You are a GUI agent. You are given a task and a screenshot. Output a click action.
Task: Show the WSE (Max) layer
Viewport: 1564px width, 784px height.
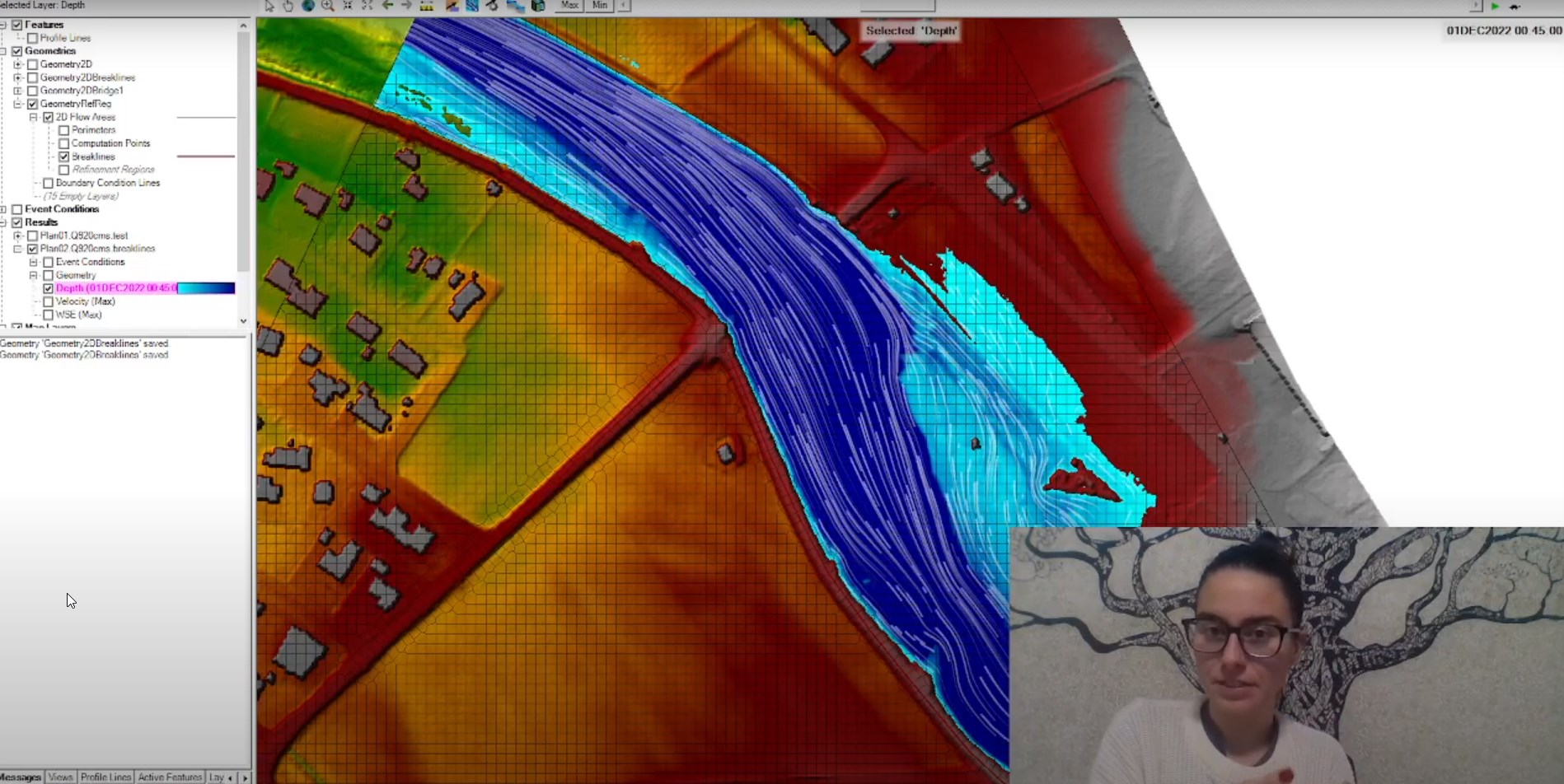tap(48, 315)
